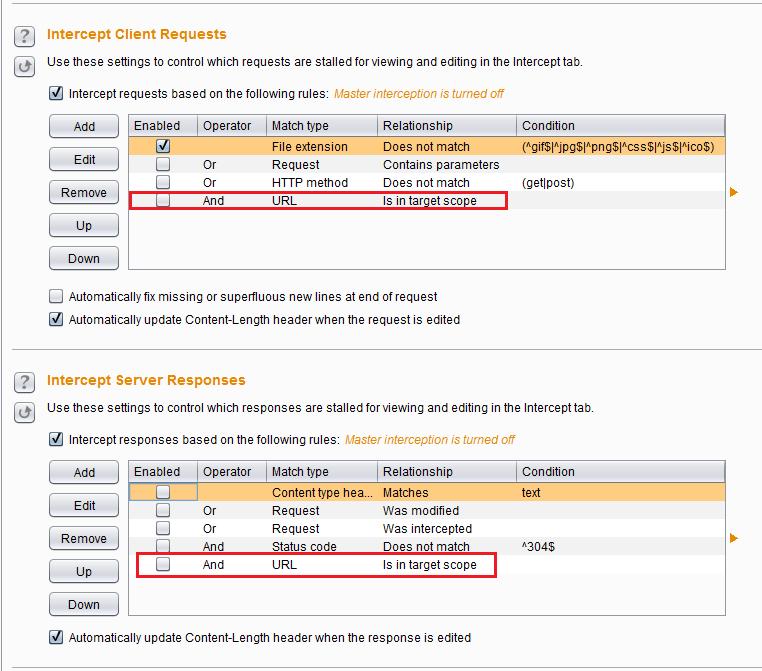Expand orange arrow beside server response rules
The width and height of the screenshot is (762, 671).
pos(734,538)
